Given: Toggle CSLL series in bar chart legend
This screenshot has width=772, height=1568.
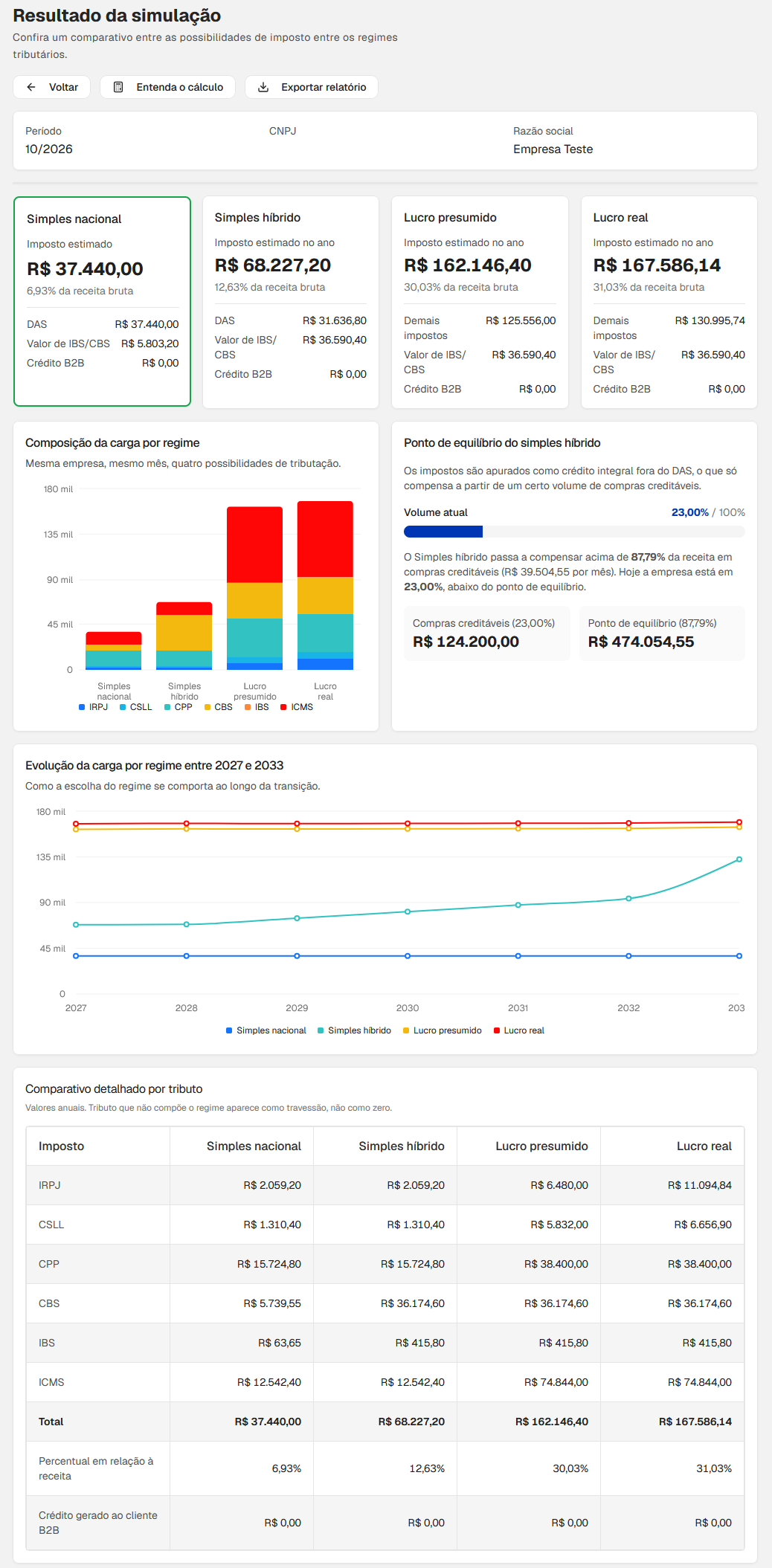Looking at the screenshot, I should pos(135,707).
